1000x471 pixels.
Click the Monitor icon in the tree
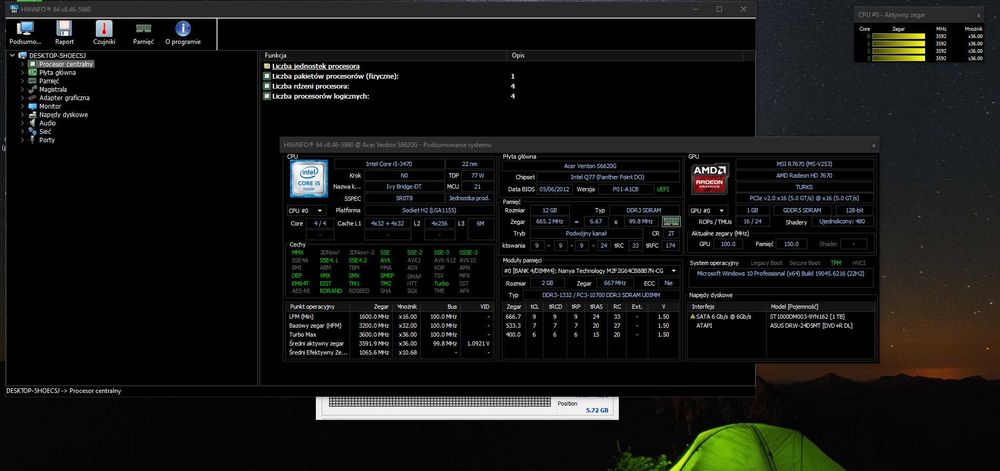pos(33,106)
